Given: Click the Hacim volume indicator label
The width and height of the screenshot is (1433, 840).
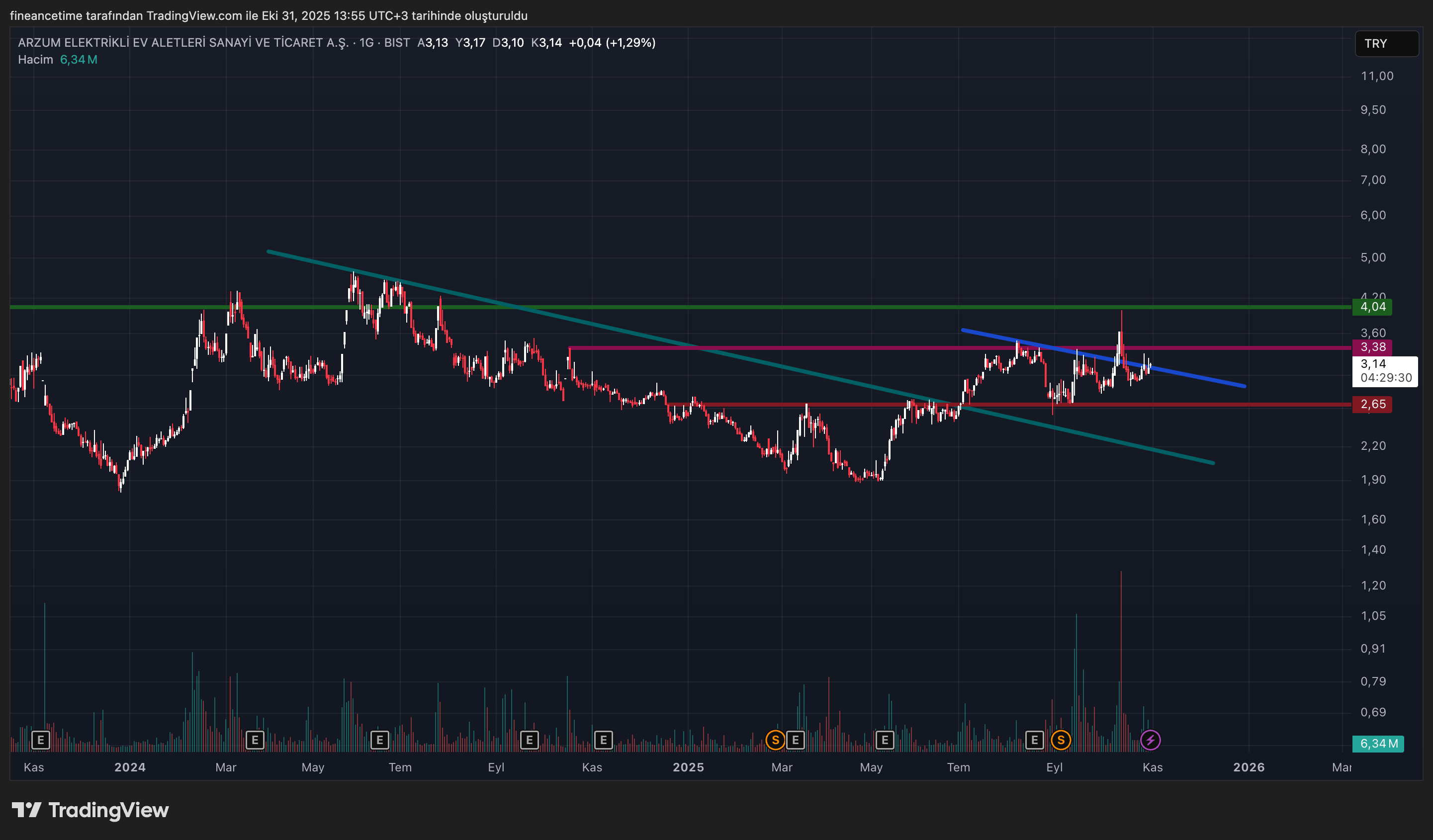Looking at the screenshot, I should [35, 60].
